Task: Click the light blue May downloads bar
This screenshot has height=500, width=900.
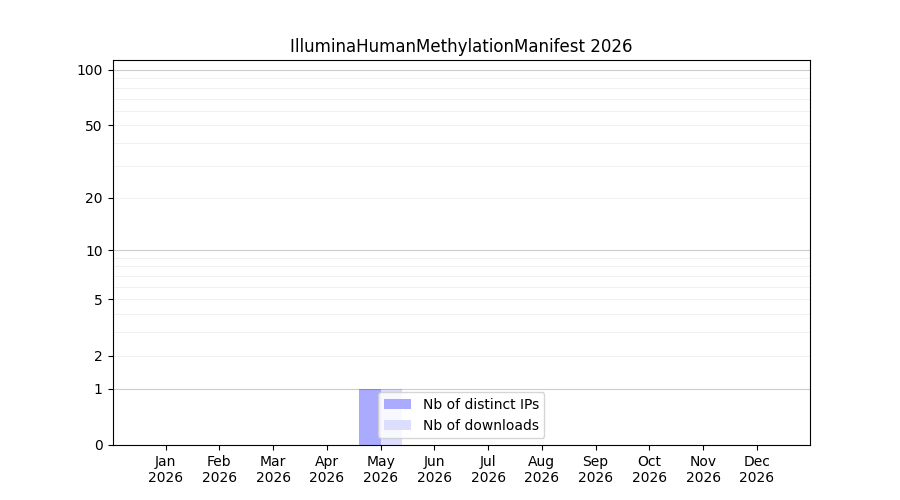Action: coord(391,417)
